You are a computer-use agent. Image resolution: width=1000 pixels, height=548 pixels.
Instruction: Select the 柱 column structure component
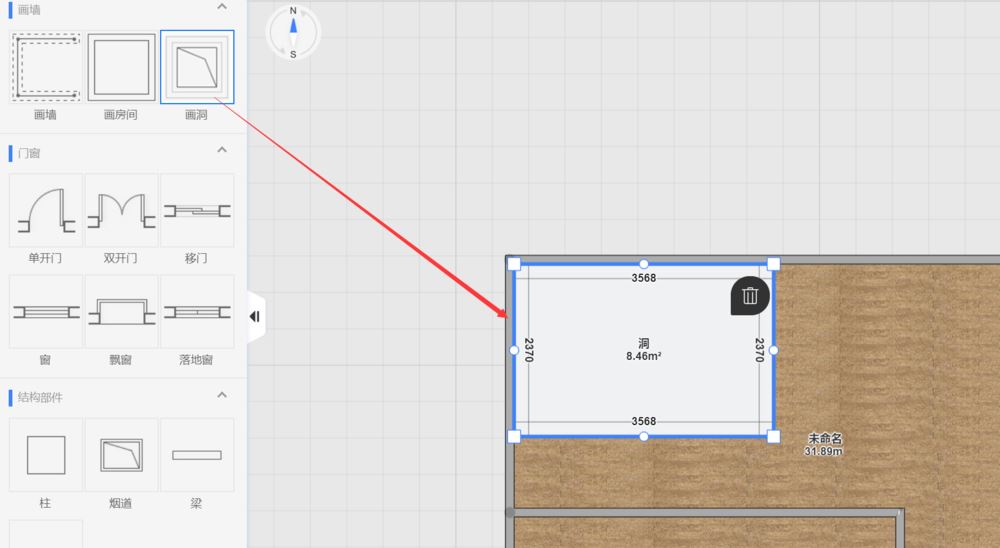click(45, 455)
